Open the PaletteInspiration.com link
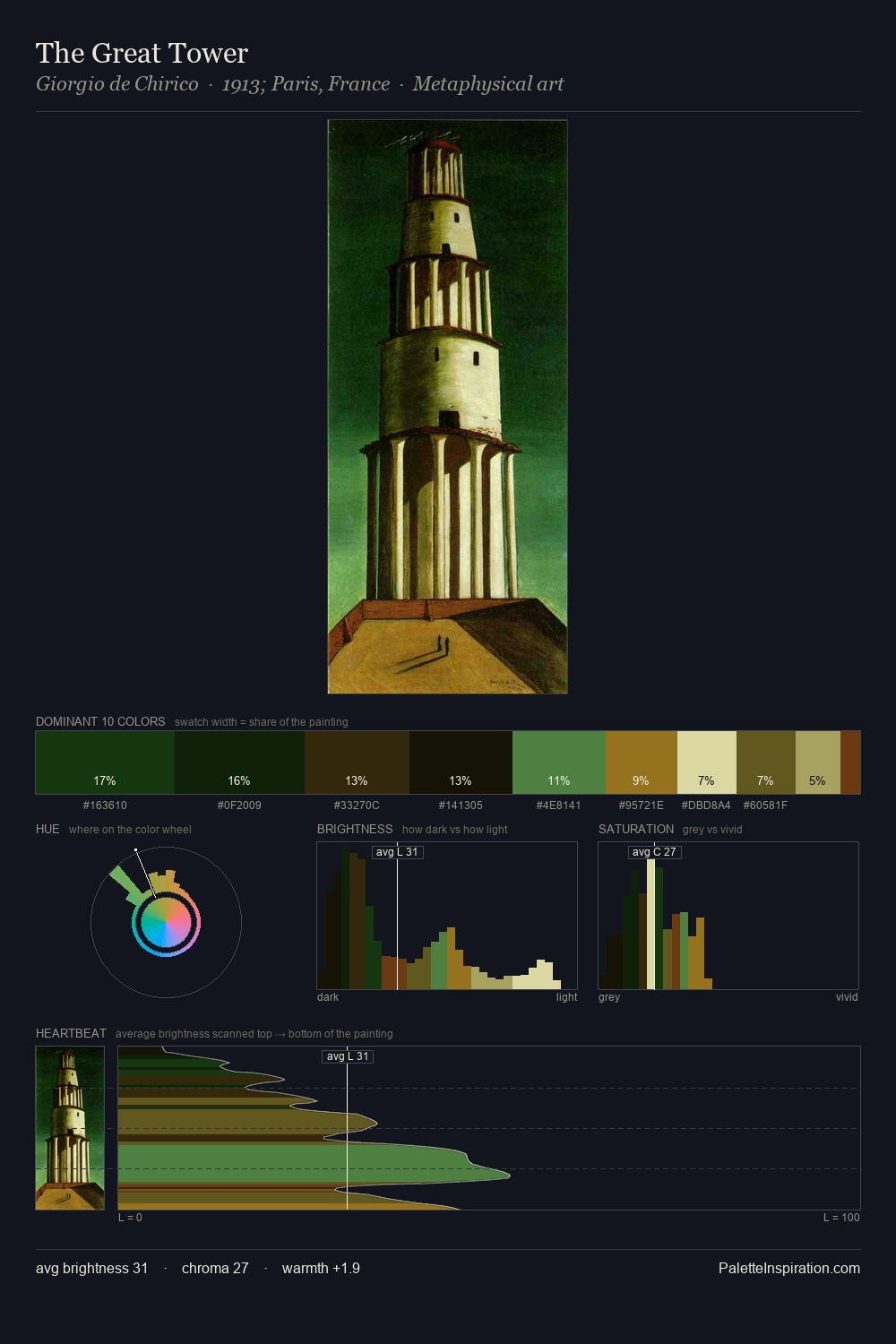896x1344 pixels. (789, 1268)
